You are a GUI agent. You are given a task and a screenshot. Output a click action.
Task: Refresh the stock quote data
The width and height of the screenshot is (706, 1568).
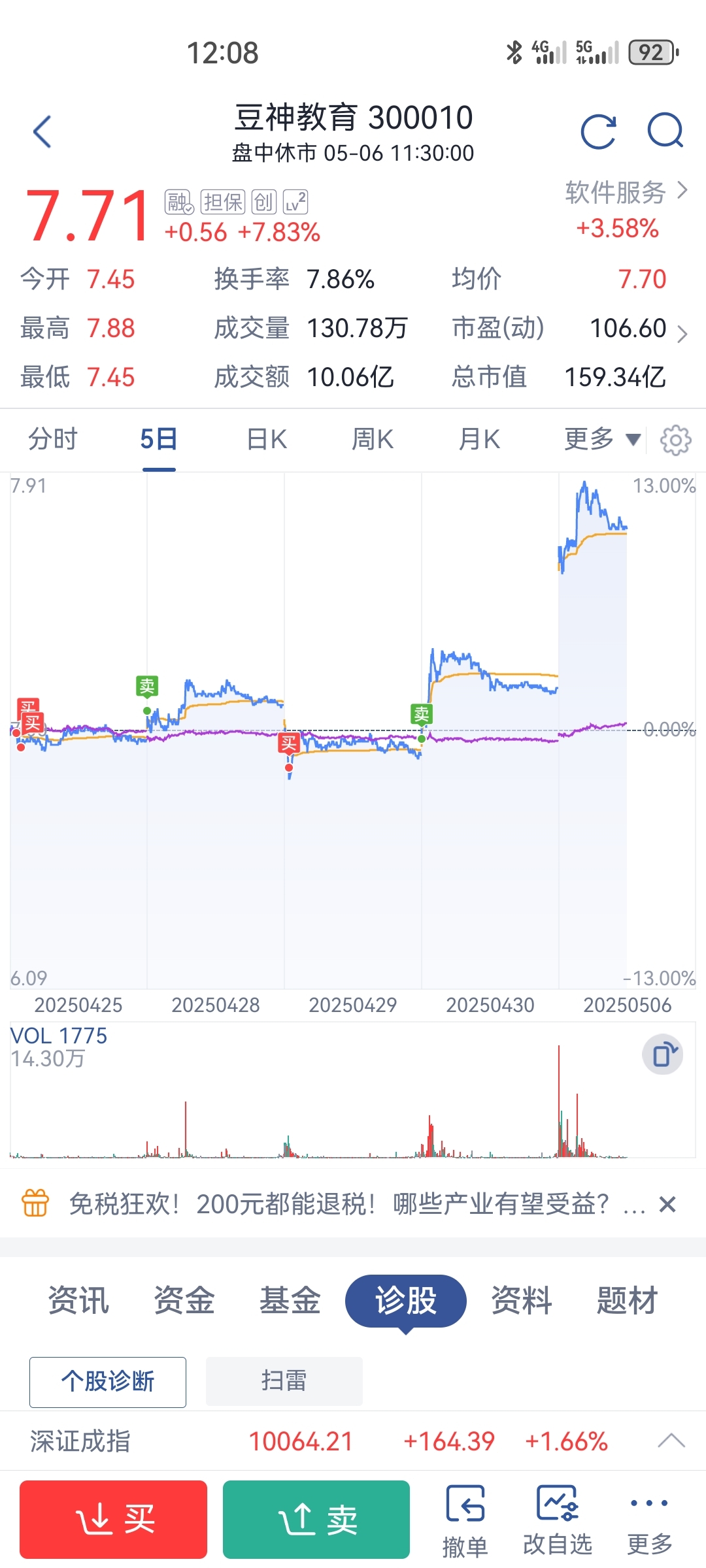[599, 132]
